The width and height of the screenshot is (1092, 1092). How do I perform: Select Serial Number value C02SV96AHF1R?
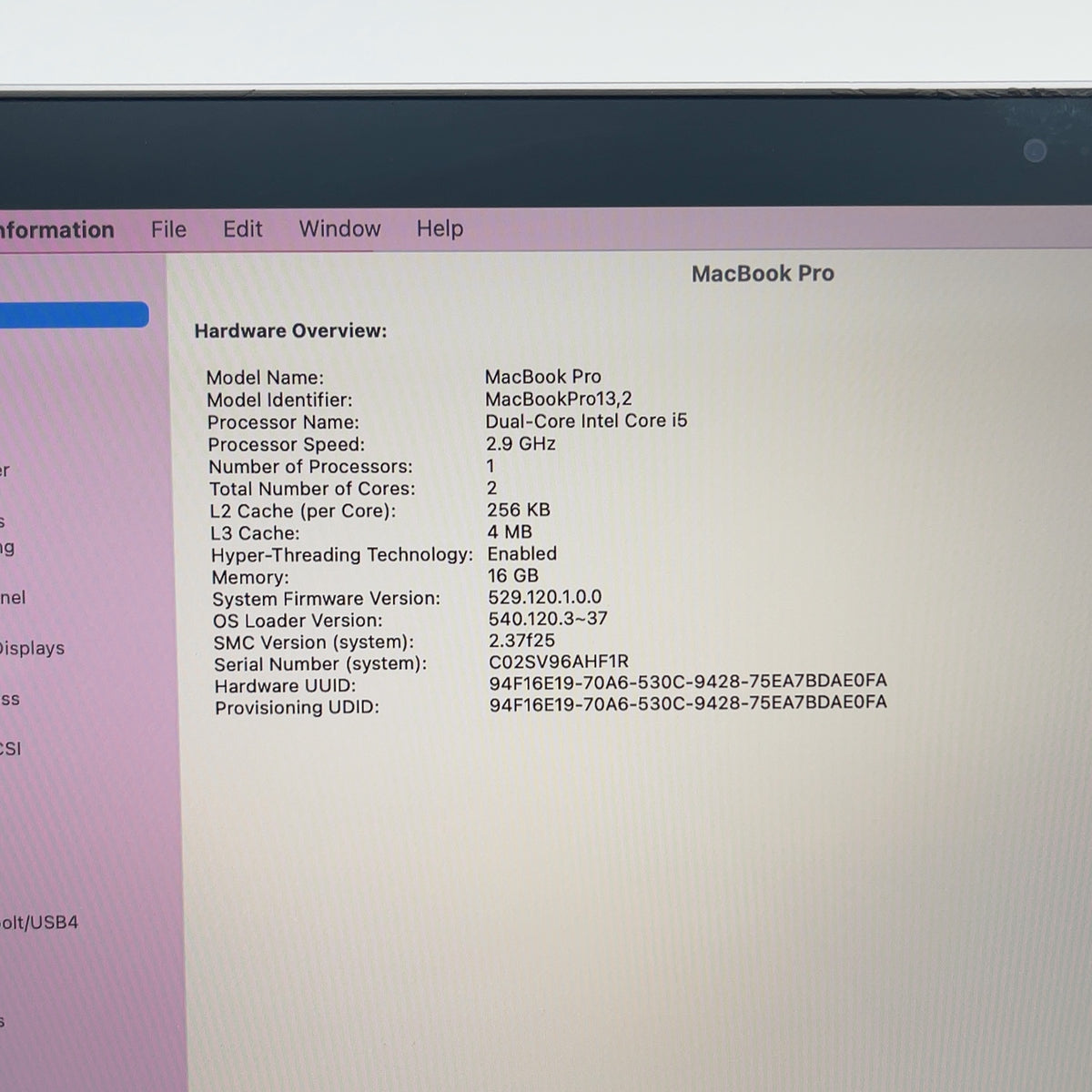click(x=559, y=662)
